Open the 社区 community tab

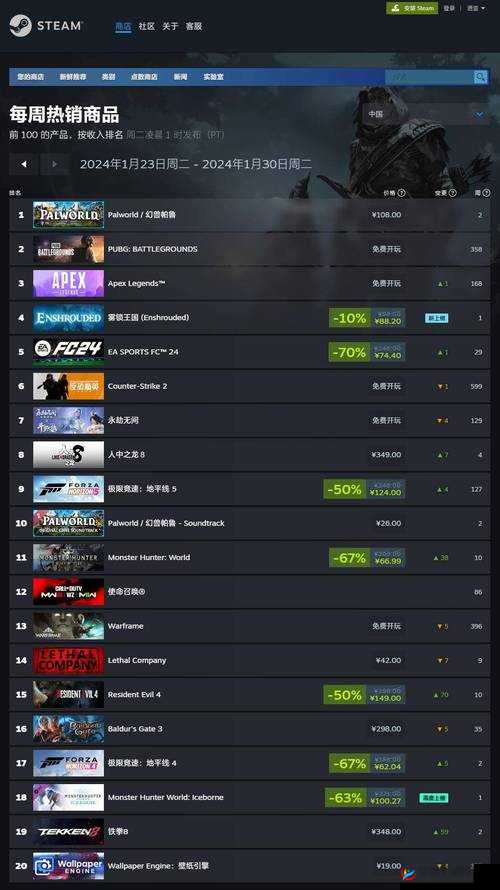146,26
